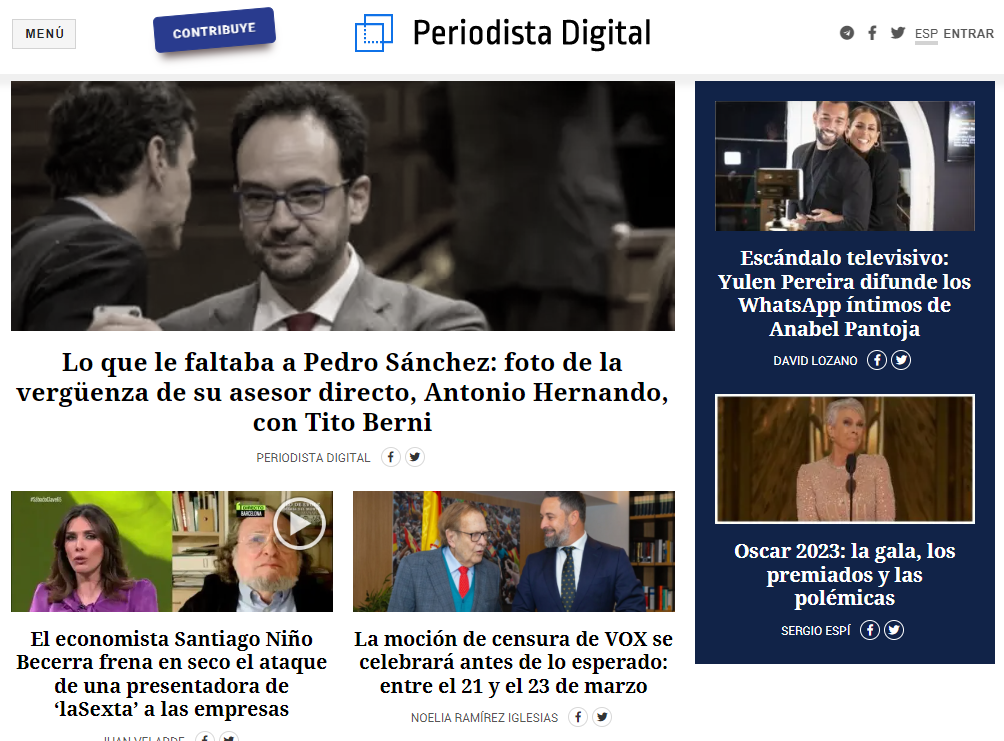
Task: Click the CONTRIBUYE button
Action: (215, 30)
